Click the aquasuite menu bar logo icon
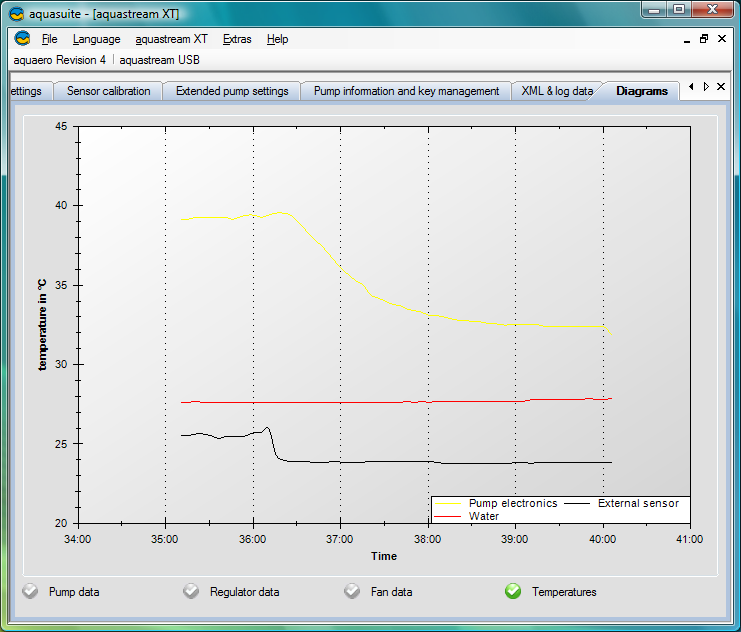 pyautogui.click(x=22, y=38)
